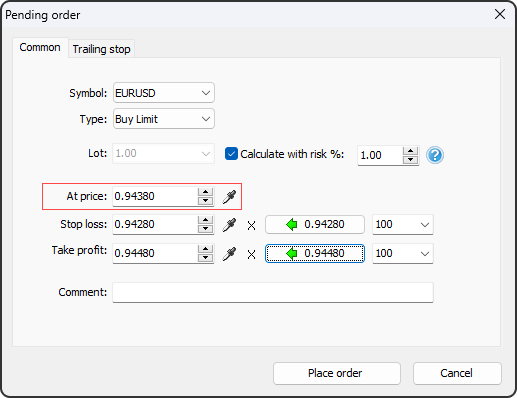517x398 pixels.
Task: Pick At price with the eyedropper icon
Action: (229, 196)
